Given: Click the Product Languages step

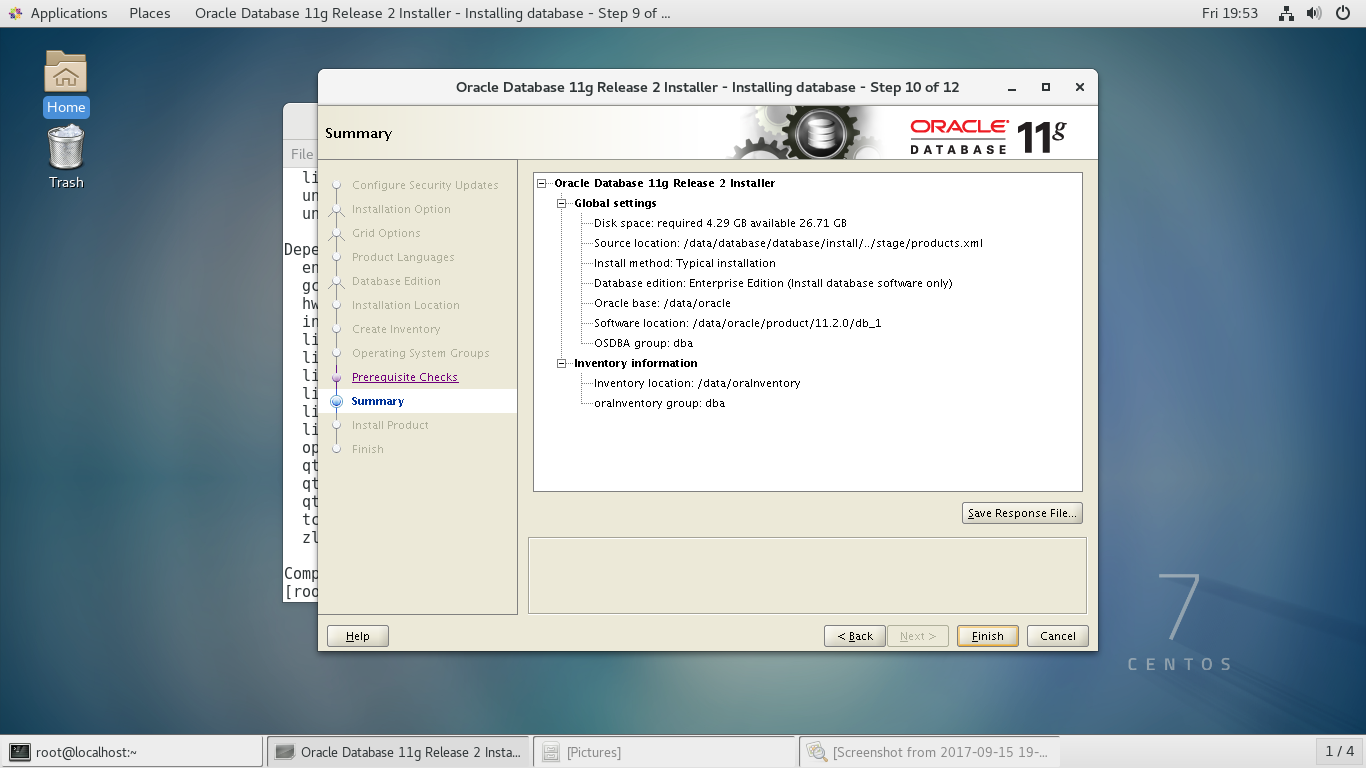Looking at the screenshot, I should pos(403,257).
